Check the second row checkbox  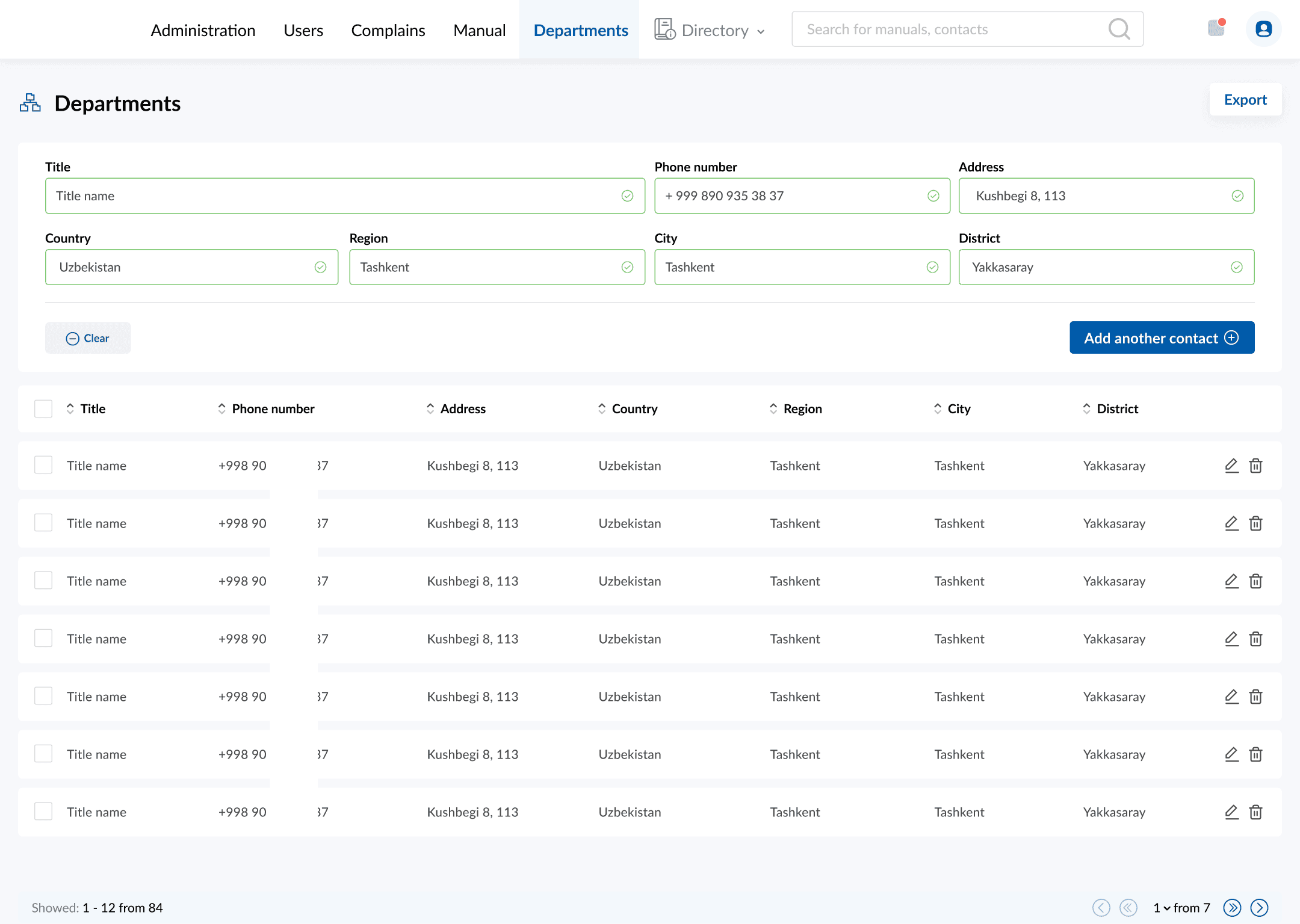tap(43, 523)
